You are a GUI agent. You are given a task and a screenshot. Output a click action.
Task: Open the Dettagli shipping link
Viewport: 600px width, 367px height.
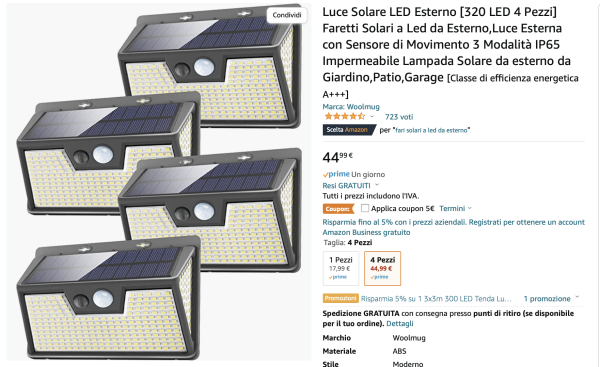pyautogui.click(x=400, y=323)
